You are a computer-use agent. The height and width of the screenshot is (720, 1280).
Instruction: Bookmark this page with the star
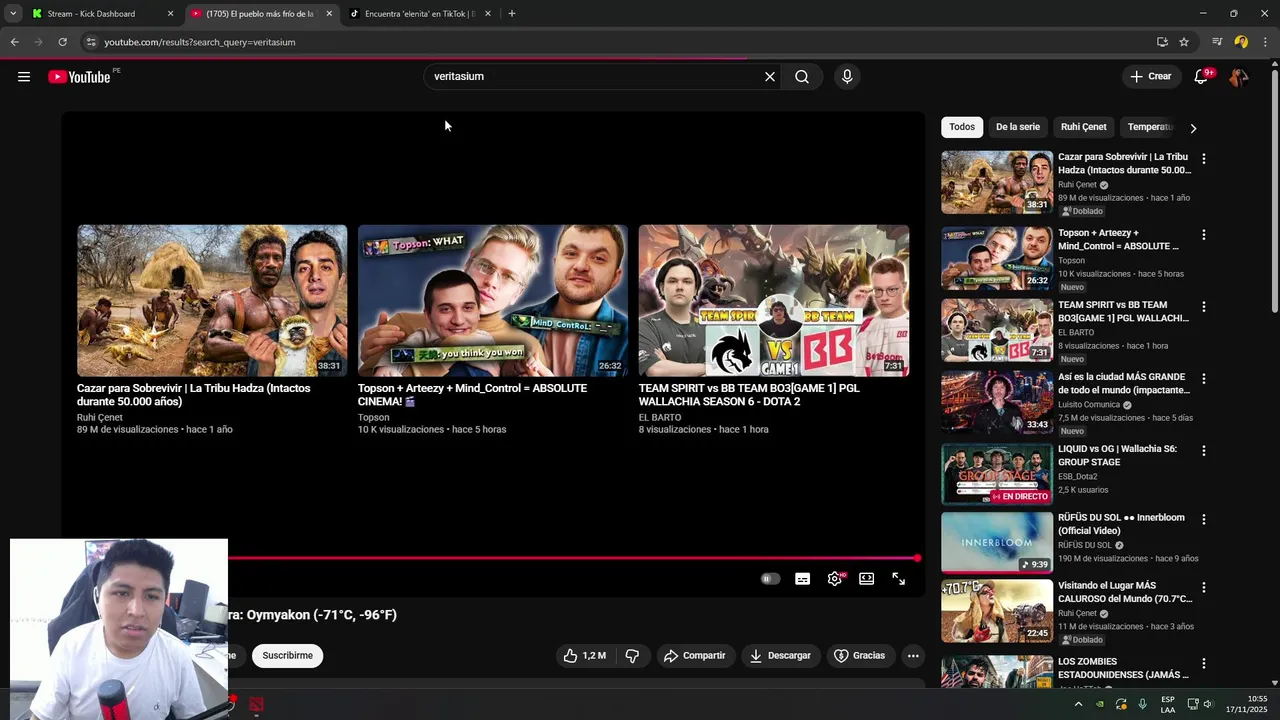coord(1184,42)
